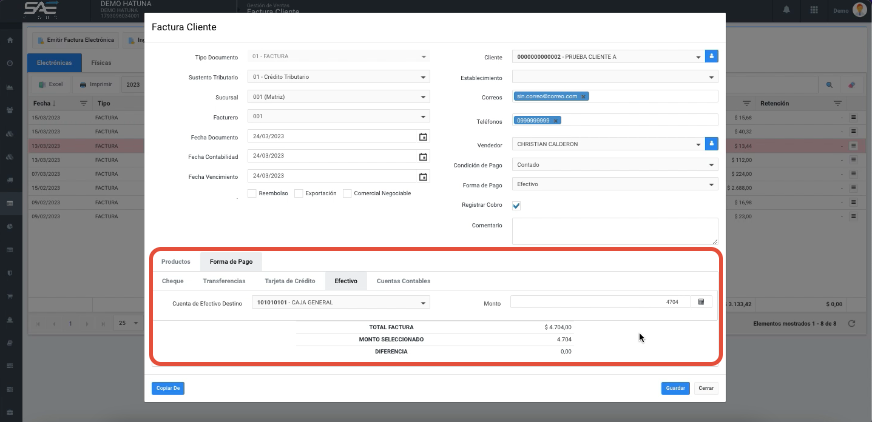Click Emitir Factura Electrónica button
This screenshot has width=872, height=422.
tap(75, 40)
